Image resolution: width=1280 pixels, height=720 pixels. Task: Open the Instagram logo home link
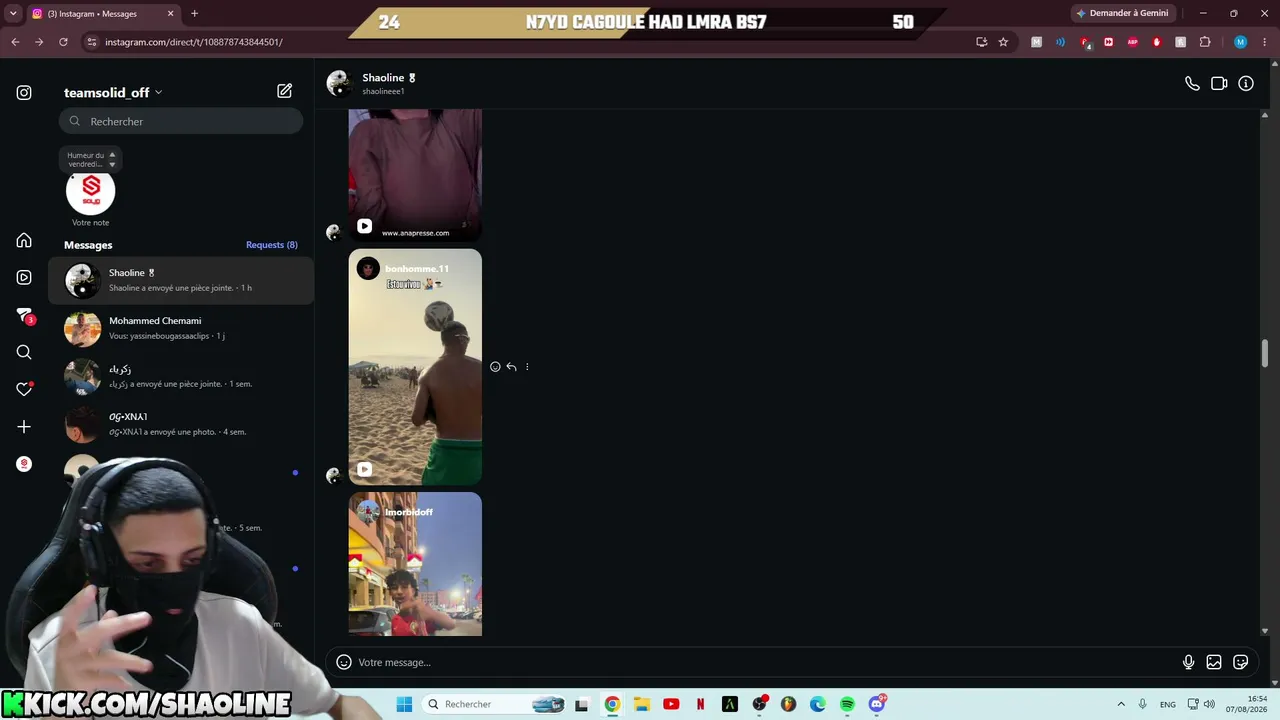[24, 93]
